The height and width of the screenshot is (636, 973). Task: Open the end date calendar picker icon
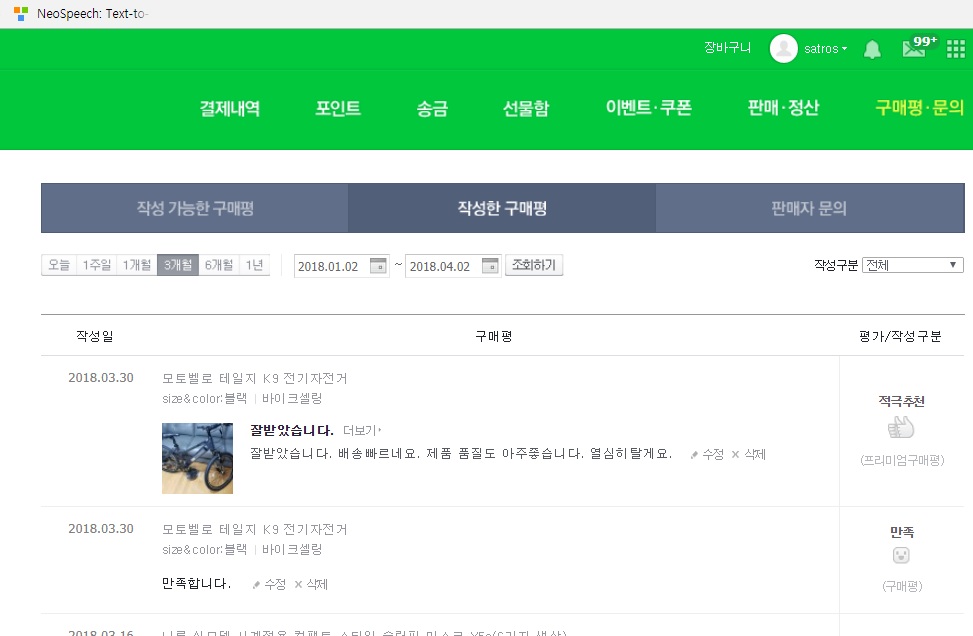coord(490,266)
